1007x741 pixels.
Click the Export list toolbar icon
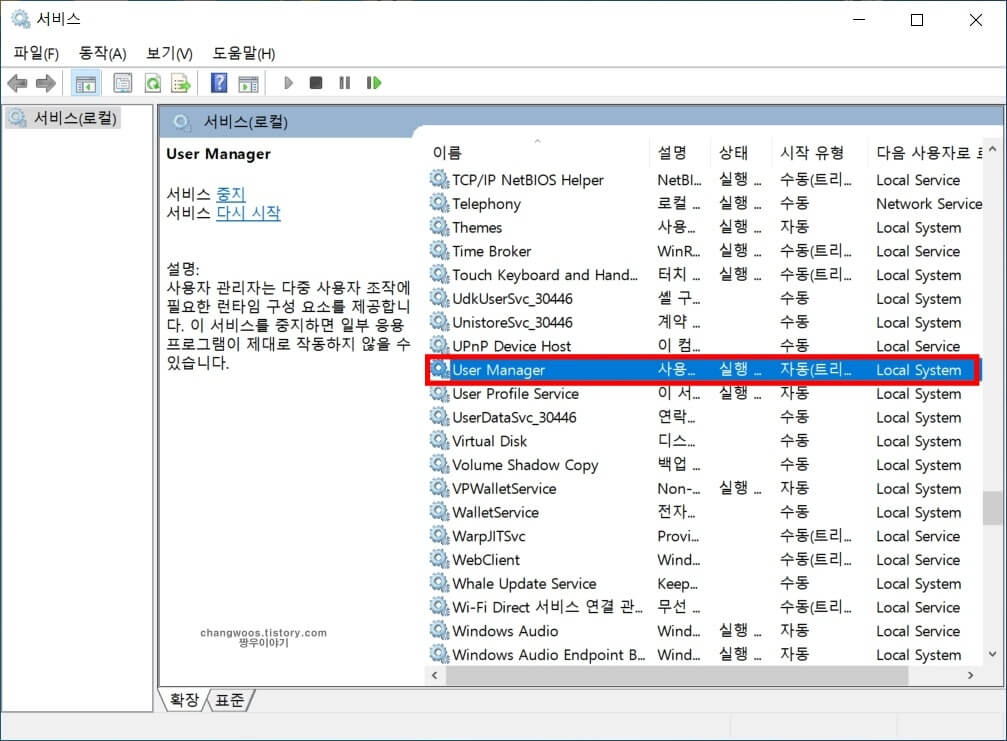pyautogui.click(x=181, y=83)
